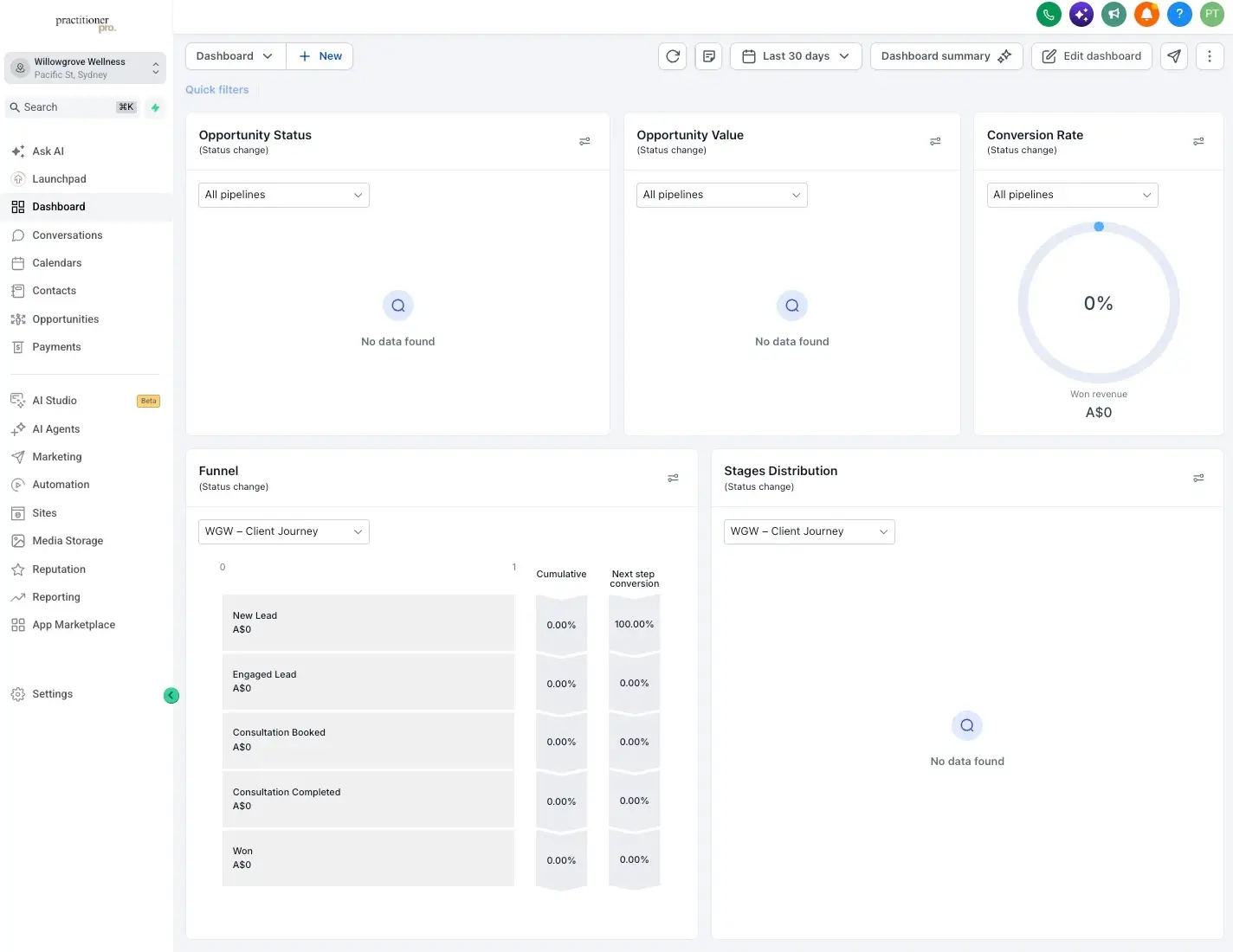This screenshot has height=952, width=1233.
Task: Open Funnel widget filter settings icon
Action: [673, 478]
